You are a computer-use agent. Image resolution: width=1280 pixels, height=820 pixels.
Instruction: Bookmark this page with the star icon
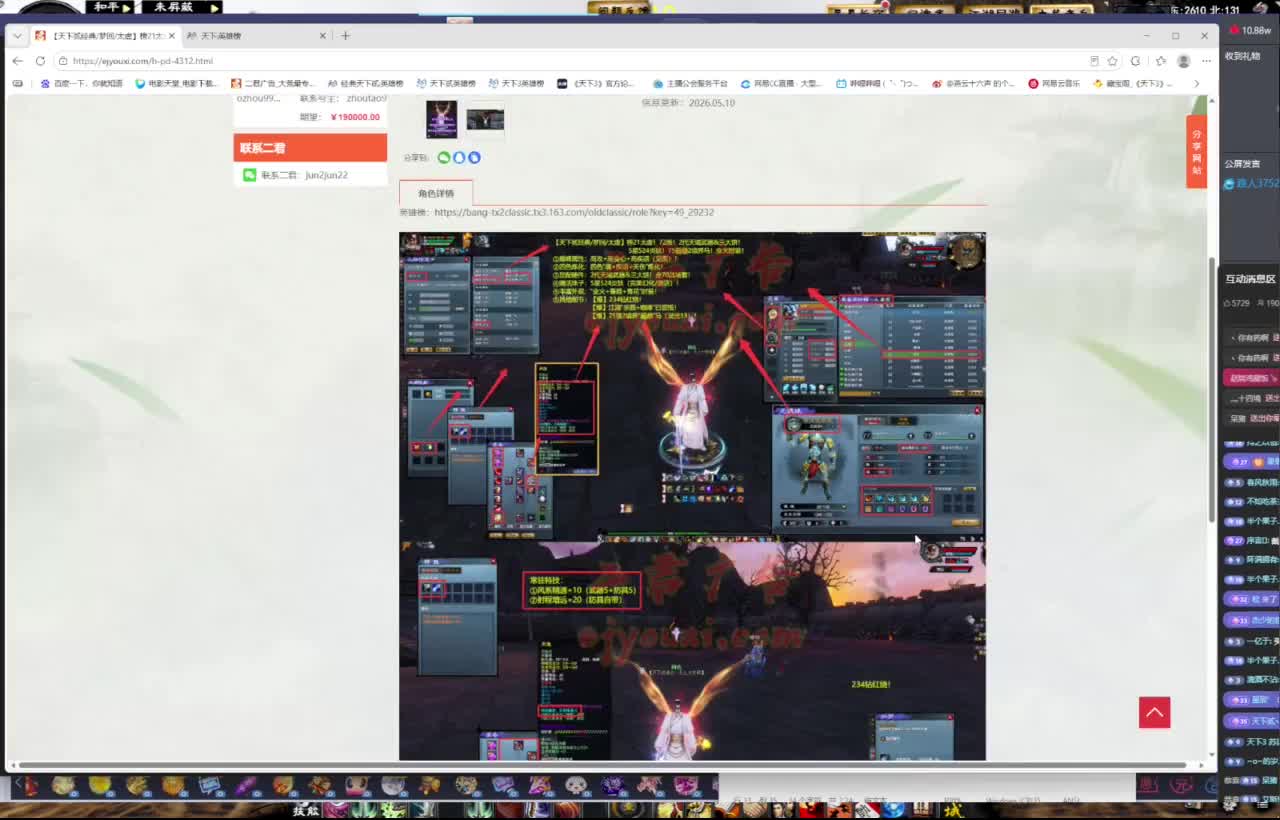coord(1112,61)
